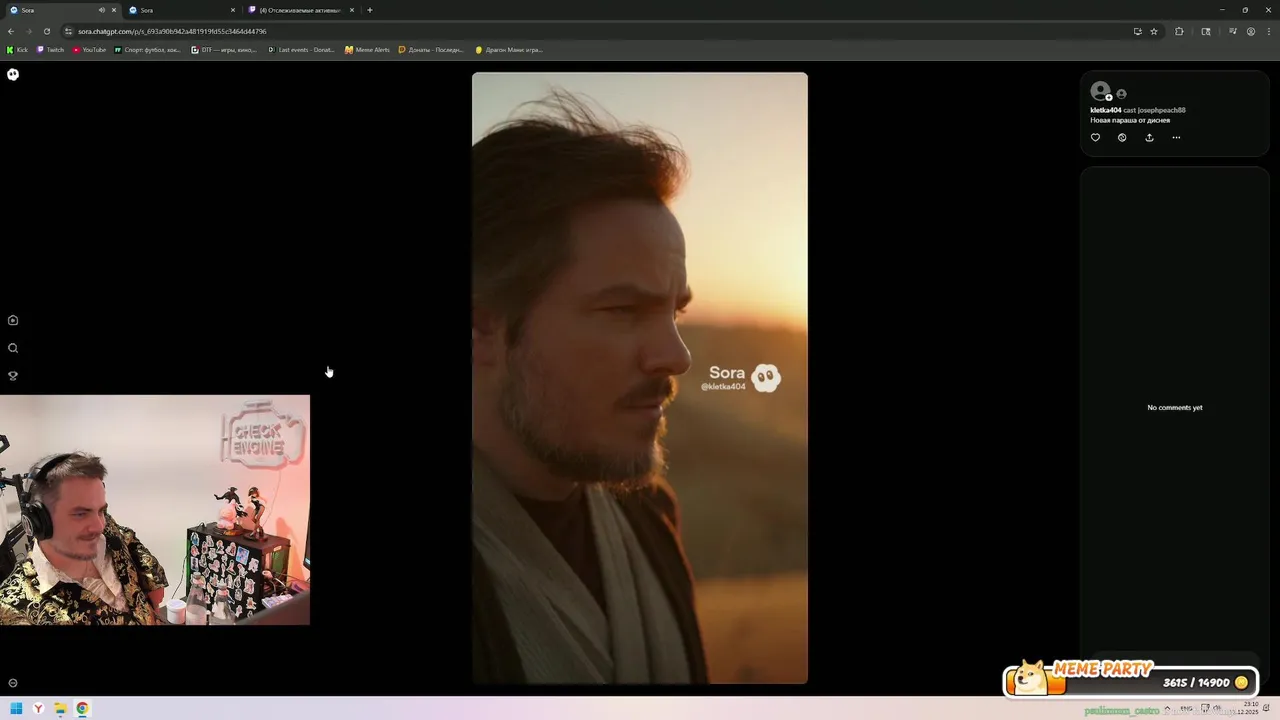1280x720 pixels.
Task: Open the Last events - Donat bookmark
Action: click(301, 49)
